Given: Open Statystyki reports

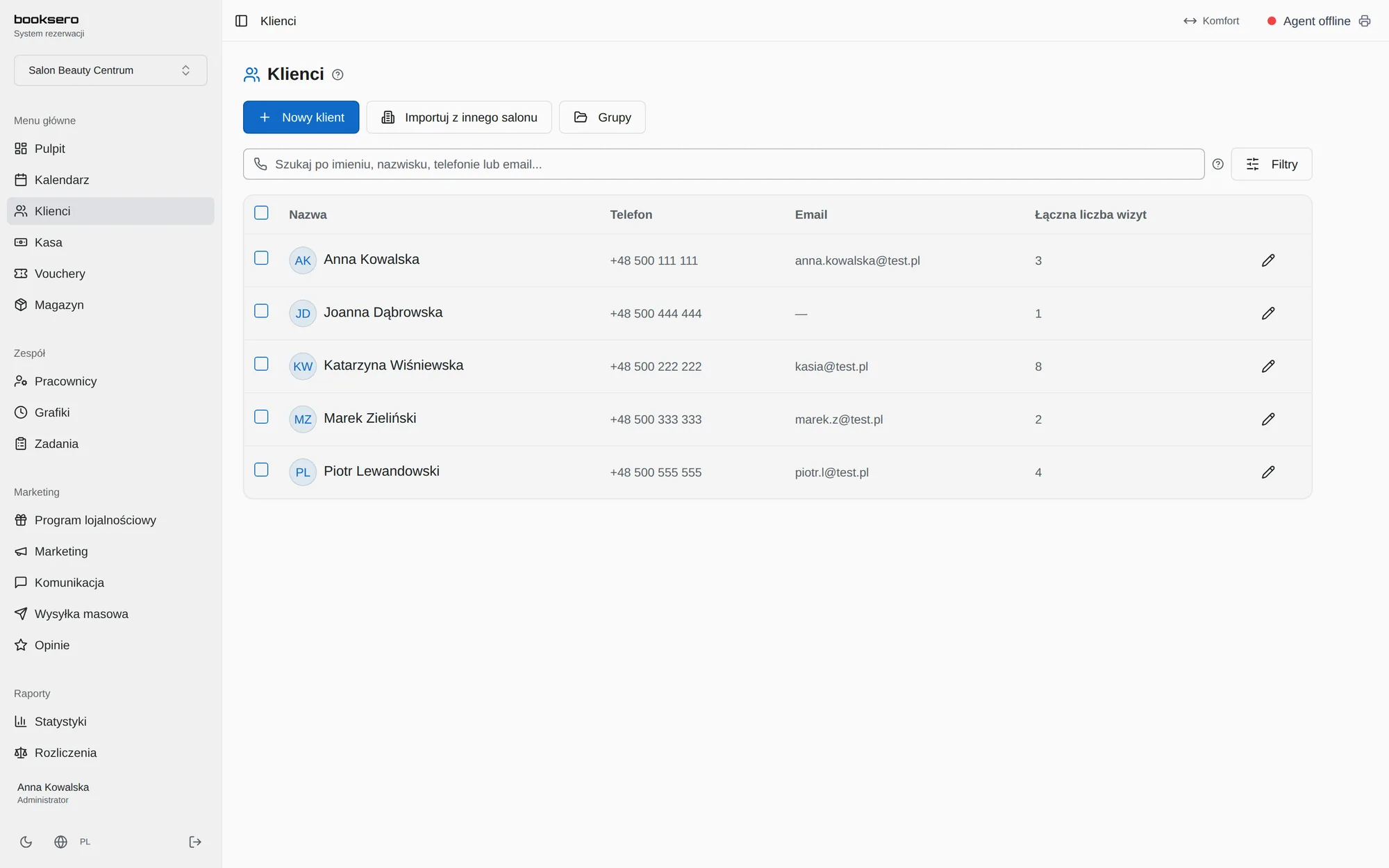Looking at the screenshot, I should click(110, 721).
